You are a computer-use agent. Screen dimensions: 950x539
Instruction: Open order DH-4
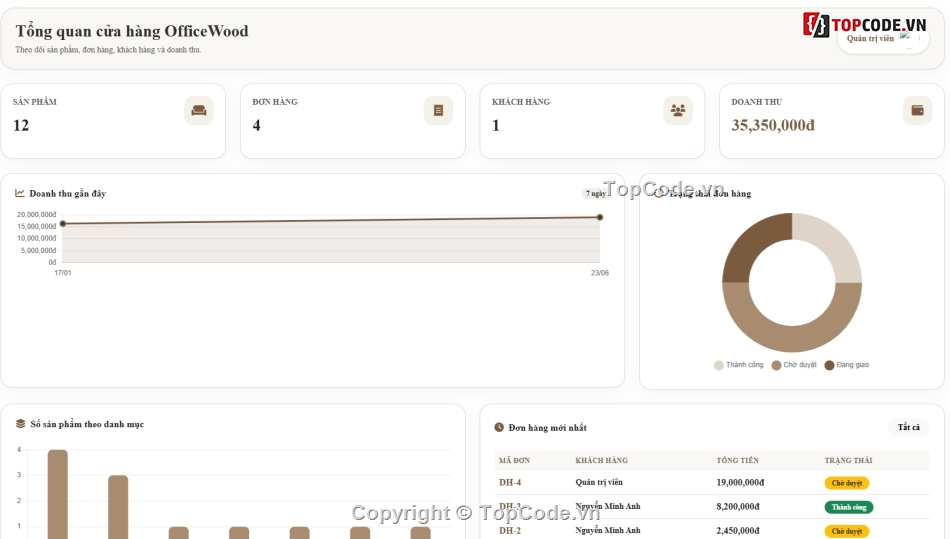point(510,482)
